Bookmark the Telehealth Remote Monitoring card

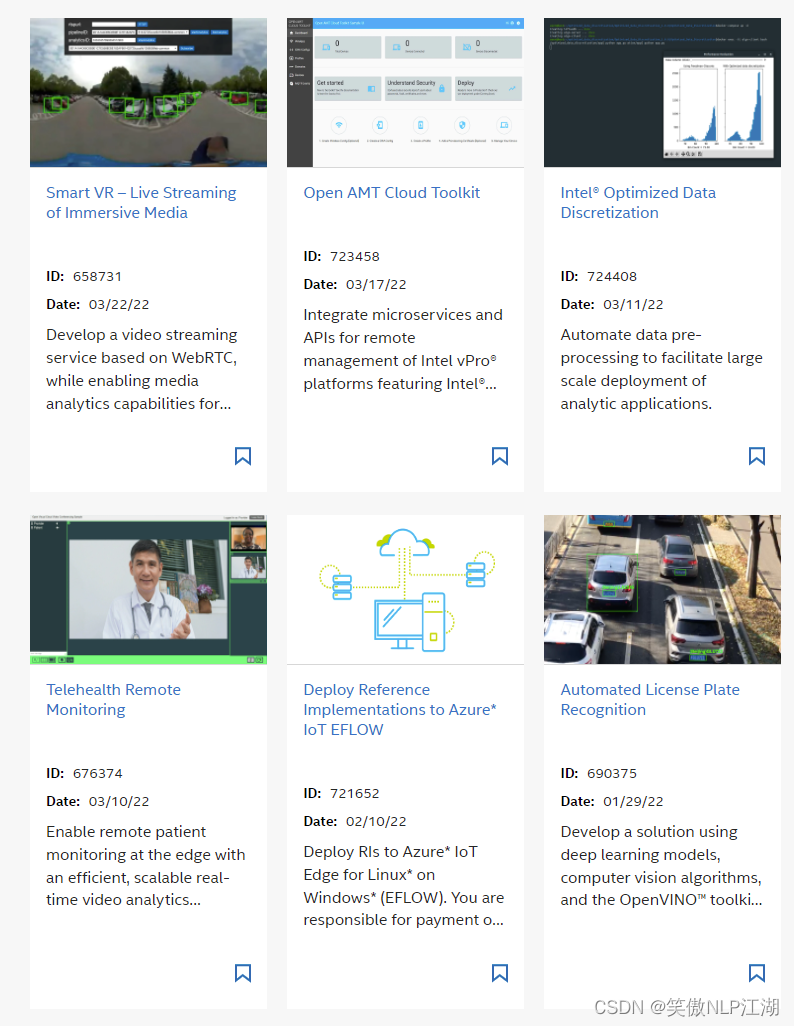pyautogui.click(x=242, y=973)
